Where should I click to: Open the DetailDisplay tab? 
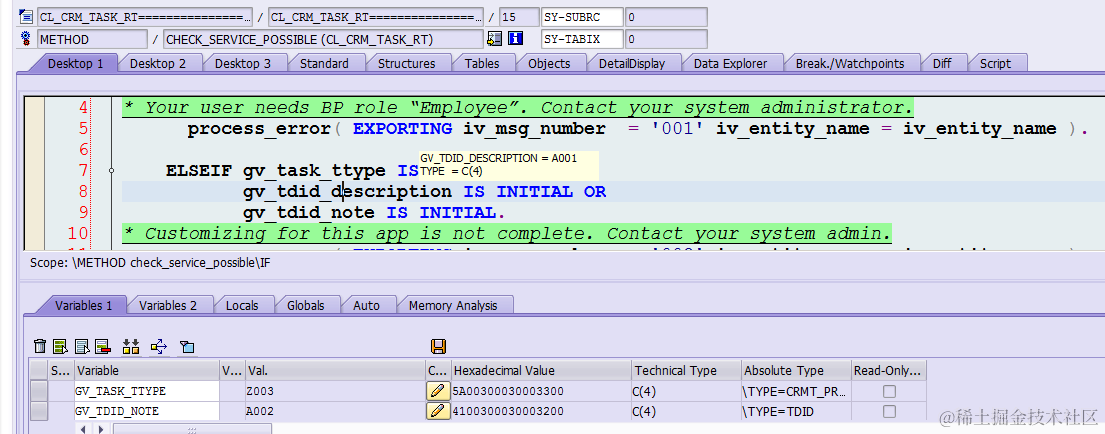pos(632,63)
